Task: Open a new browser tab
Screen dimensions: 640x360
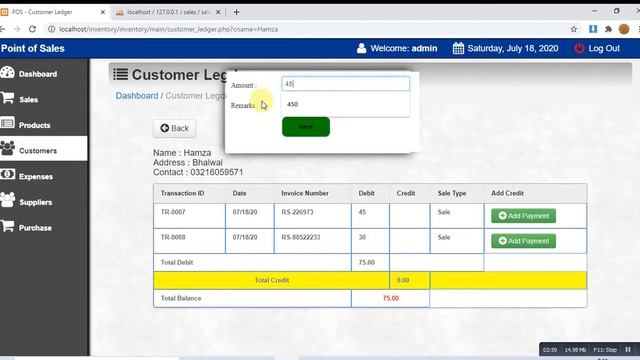Action: 236,12
